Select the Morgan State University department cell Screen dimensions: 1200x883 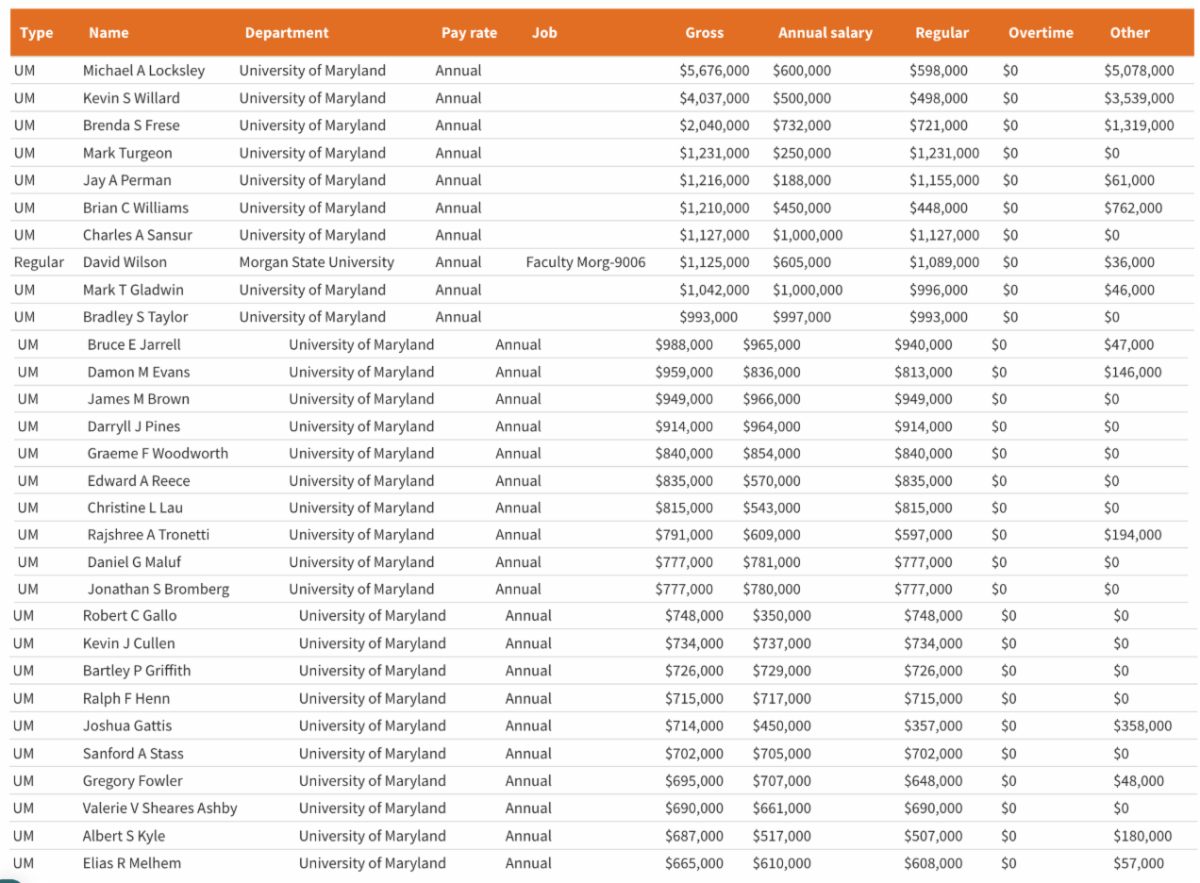316,262
